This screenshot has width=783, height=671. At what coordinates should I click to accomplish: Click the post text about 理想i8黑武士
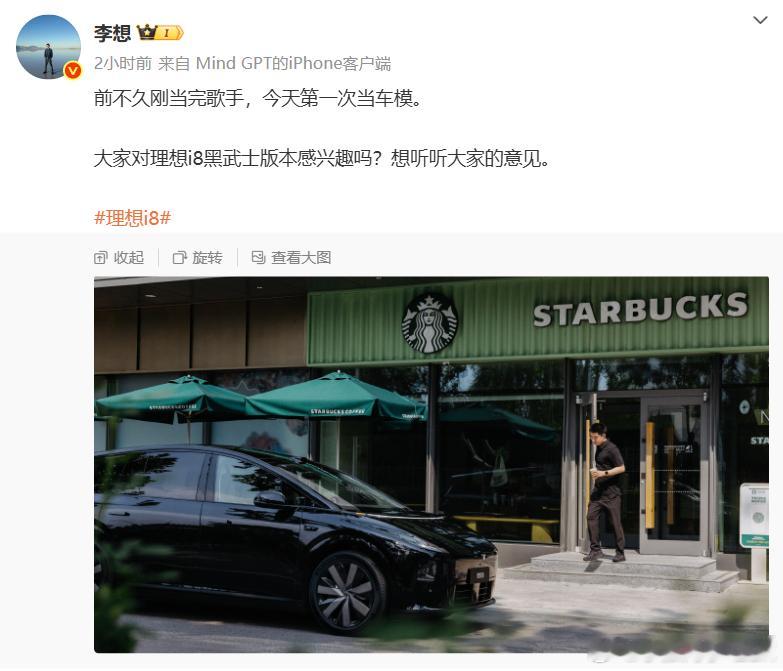(322, 158)
